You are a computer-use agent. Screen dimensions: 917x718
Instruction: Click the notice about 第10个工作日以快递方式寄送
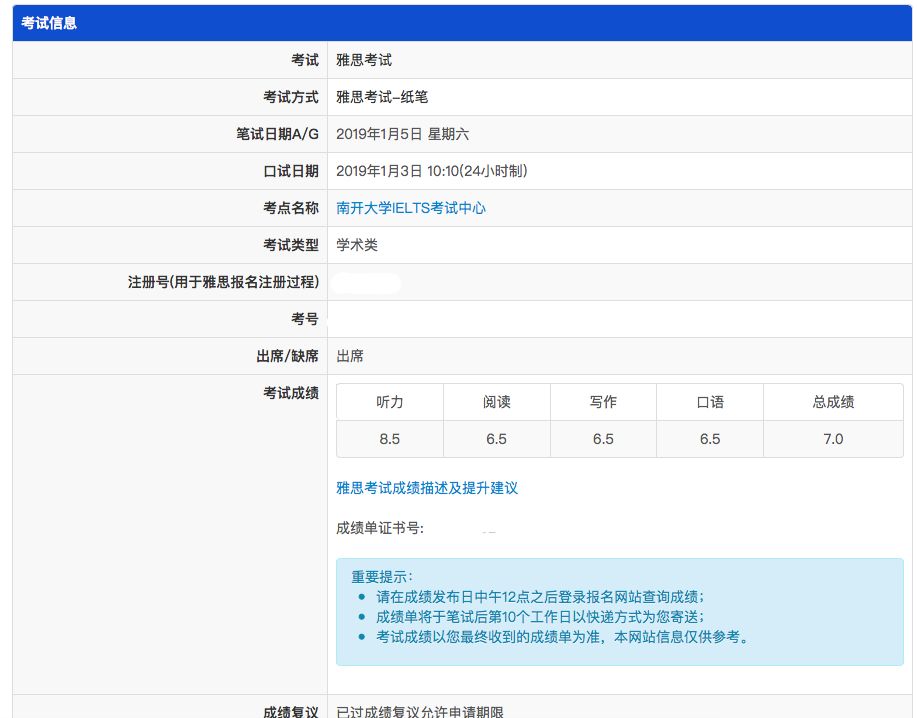(x=540, y=617)
